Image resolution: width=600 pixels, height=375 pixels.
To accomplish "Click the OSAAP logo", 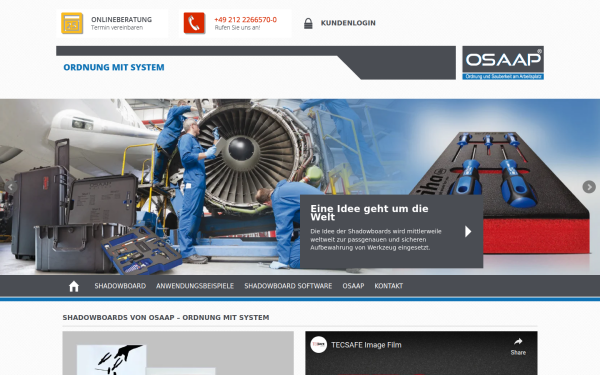I will [503, 63].
